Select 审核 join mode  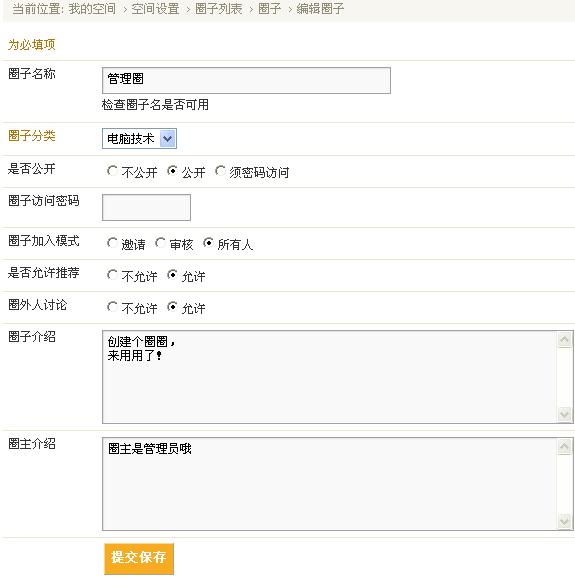pos(160,243)
